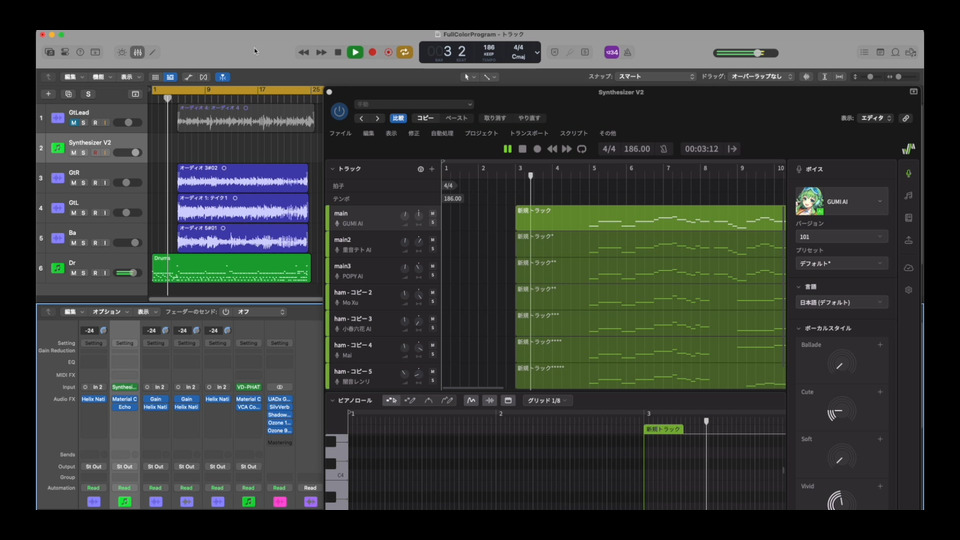Open the Mixer view icon in toolbar
This screenshot has height=540, width=960.
point(137,52)
